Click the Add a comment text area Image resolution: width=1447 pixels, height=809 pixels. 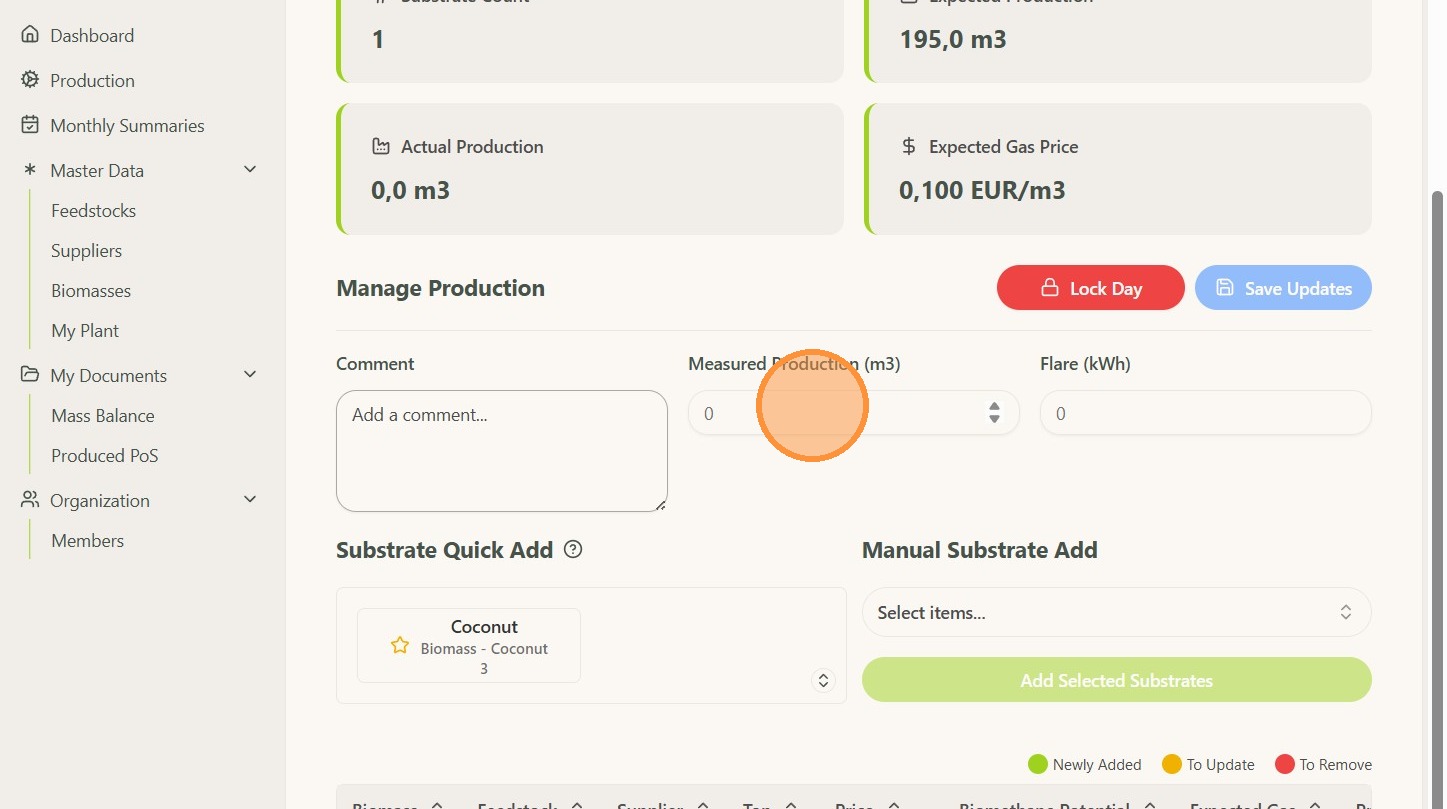501,450
